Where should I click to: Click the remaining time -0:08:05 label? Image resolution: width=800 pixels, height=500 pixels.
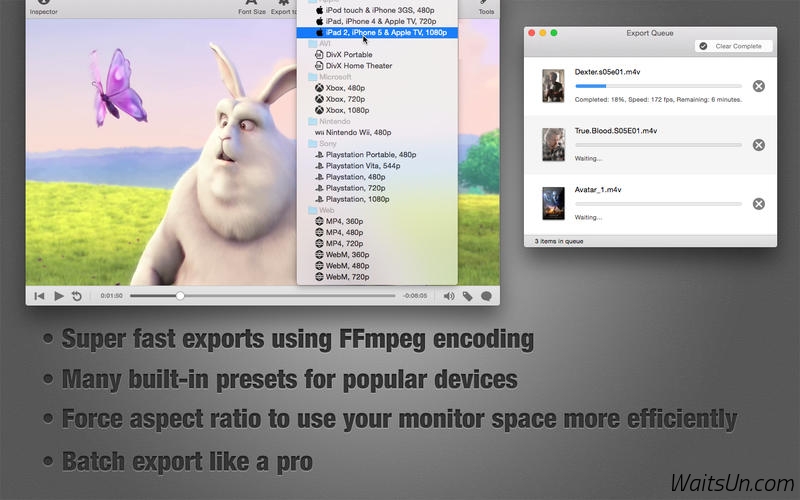415,296
